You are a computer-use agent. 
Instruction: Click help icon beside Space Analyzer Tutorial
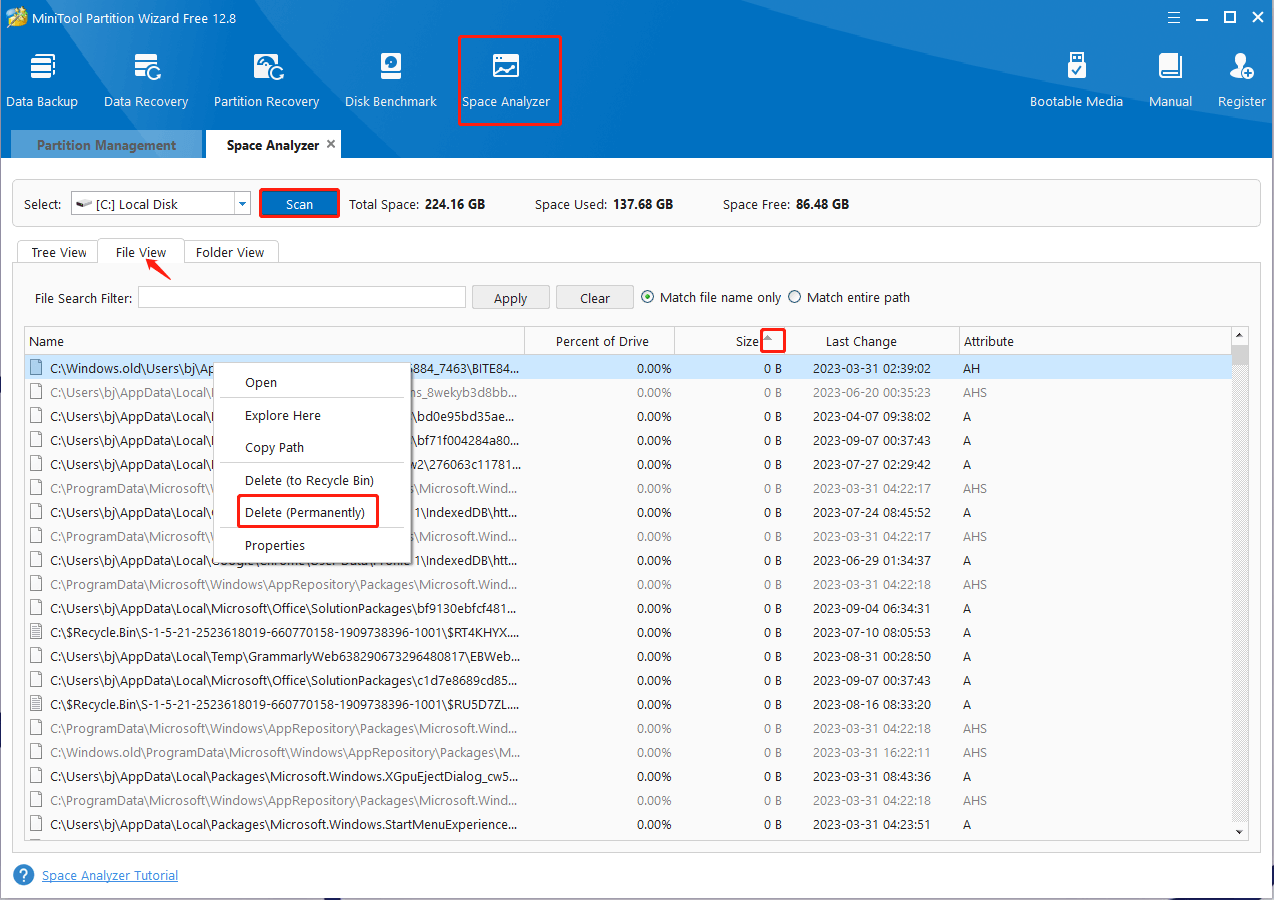click(24, 875)
